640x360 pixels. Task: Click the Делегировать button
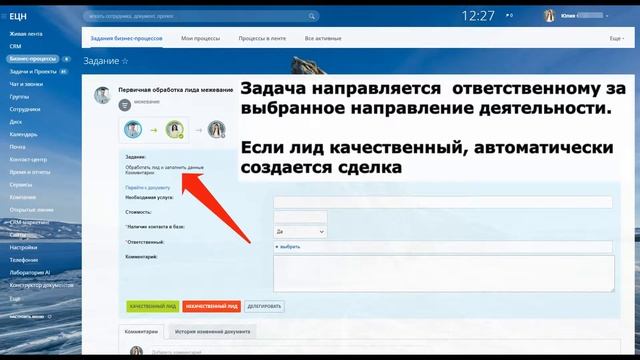pyautogui.click(x=264, y=307)
